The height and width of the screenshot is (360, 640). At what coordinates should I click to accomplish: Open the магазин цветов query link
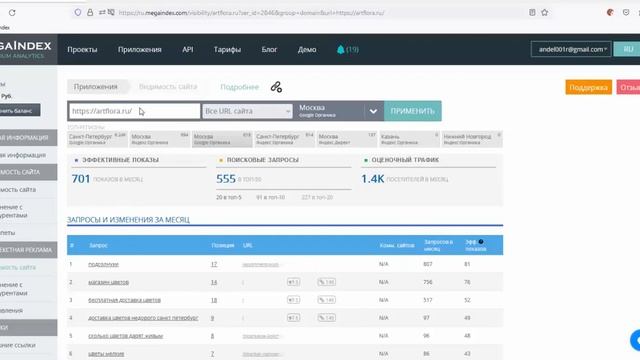[x=109, y=282]
